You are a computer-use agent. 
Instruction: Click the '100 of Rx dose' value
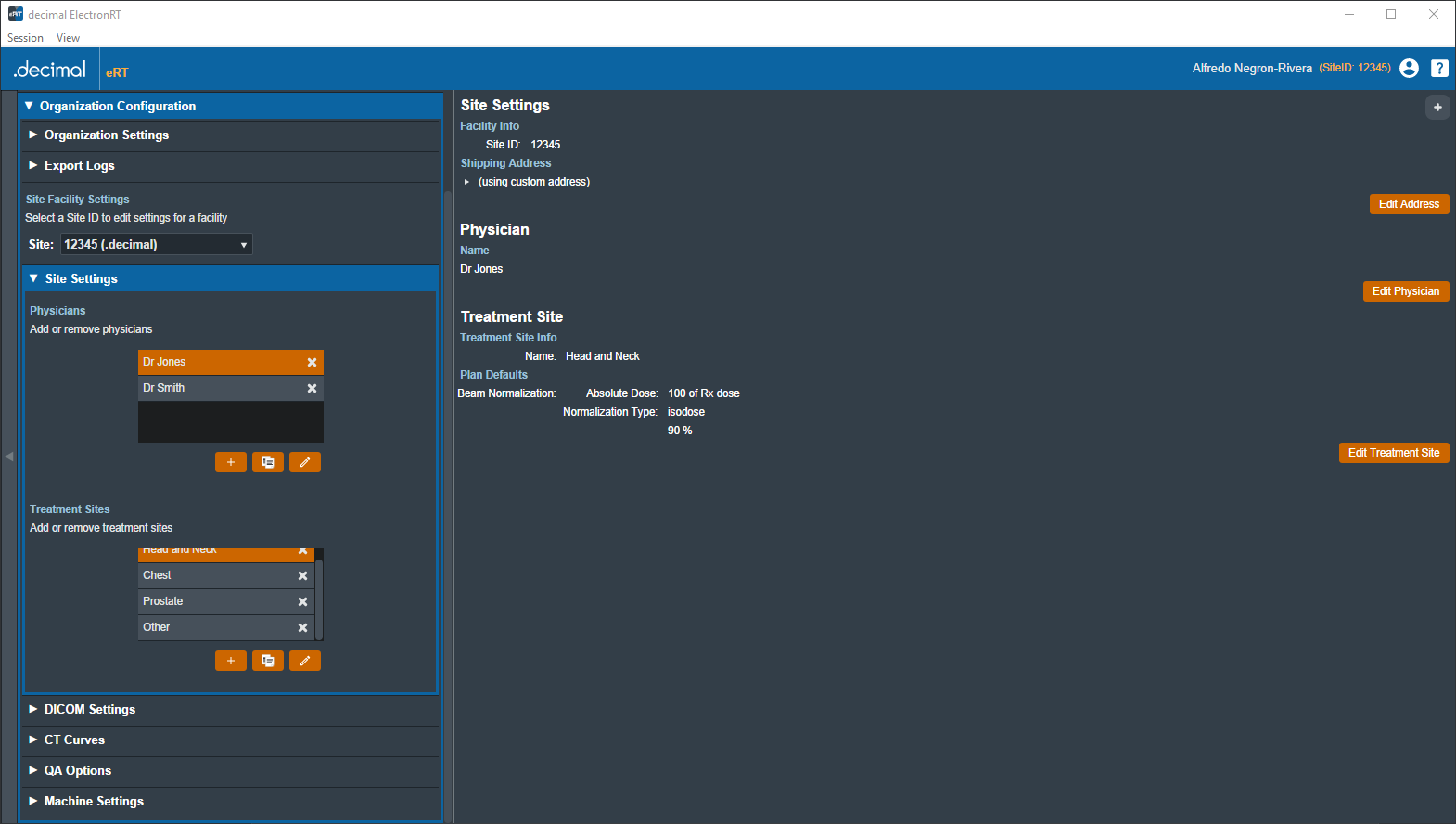point(704,393)
